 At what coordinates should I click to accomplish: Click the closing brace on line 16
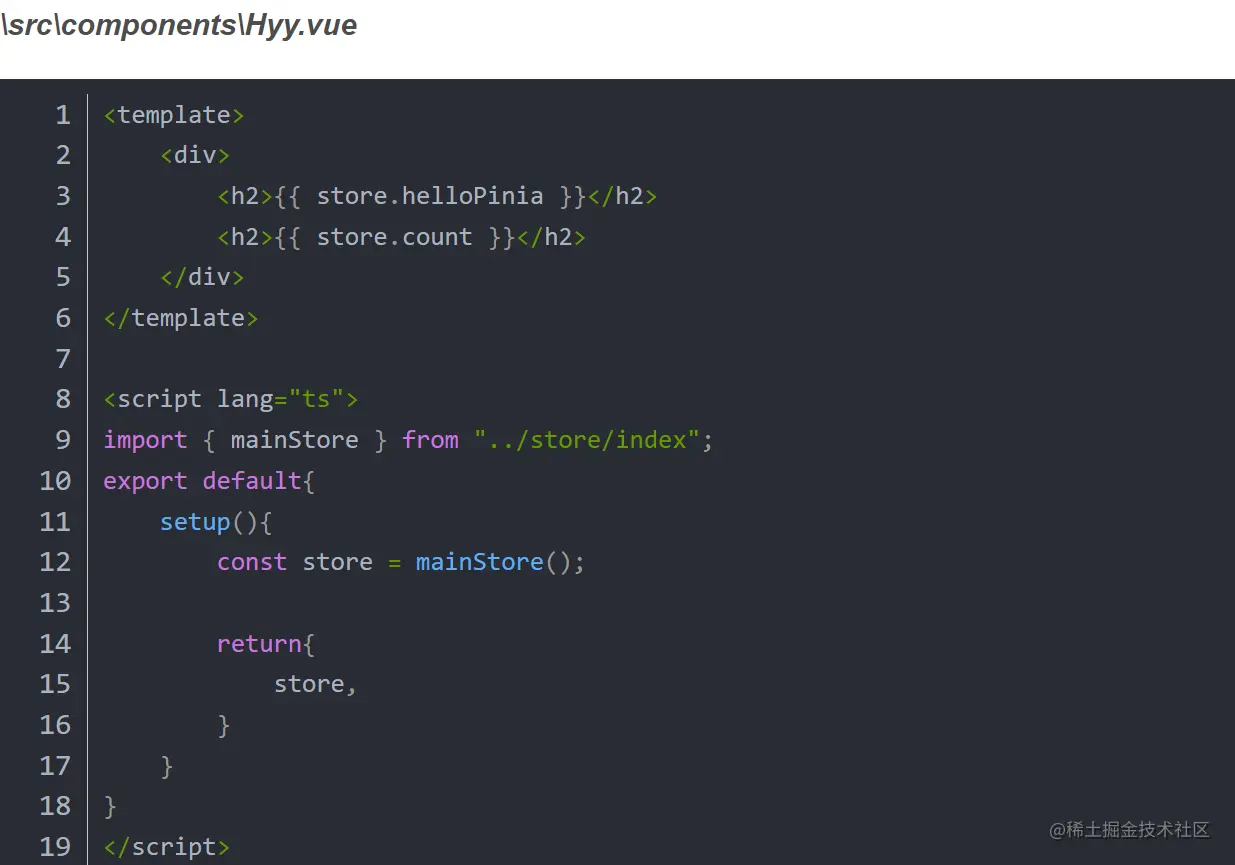(x=224, y=725)
